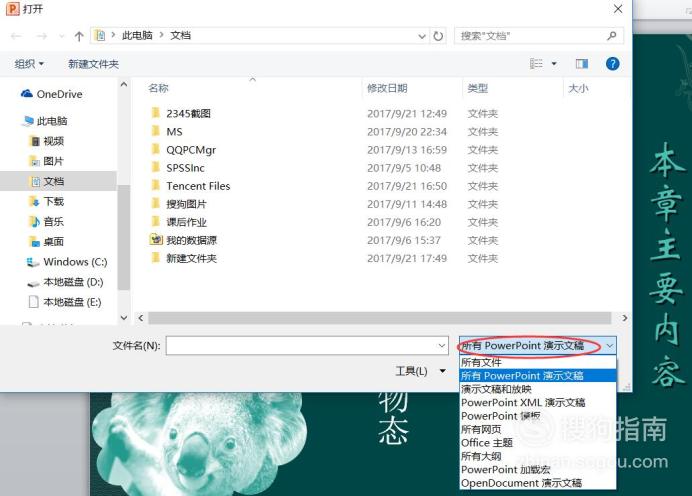The image size is (692, 496).
Task: Choose 所有网页 file type
Action: [x=538, y=429]
